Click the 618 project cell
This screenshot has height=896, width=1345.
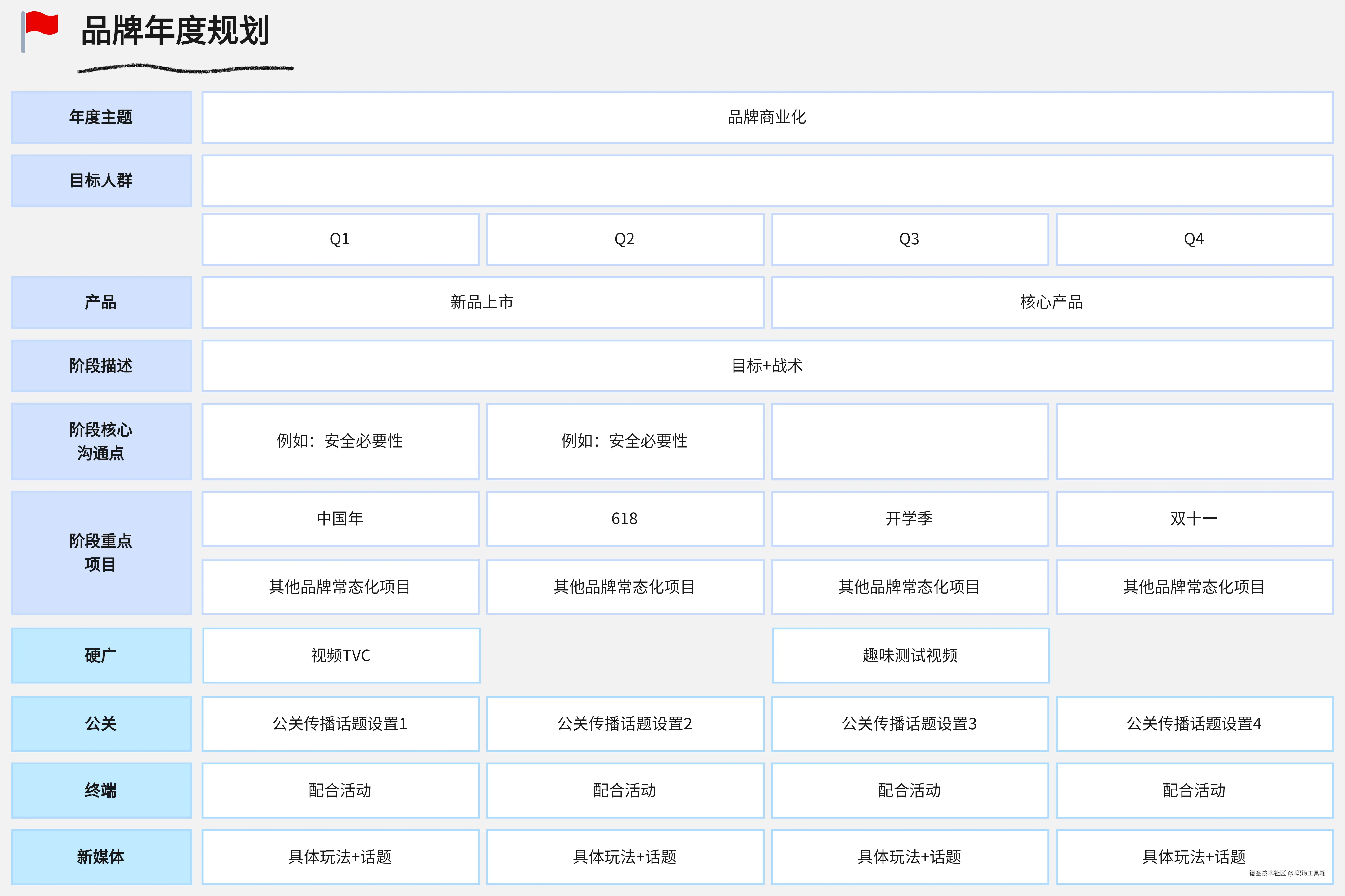[624, 518]
